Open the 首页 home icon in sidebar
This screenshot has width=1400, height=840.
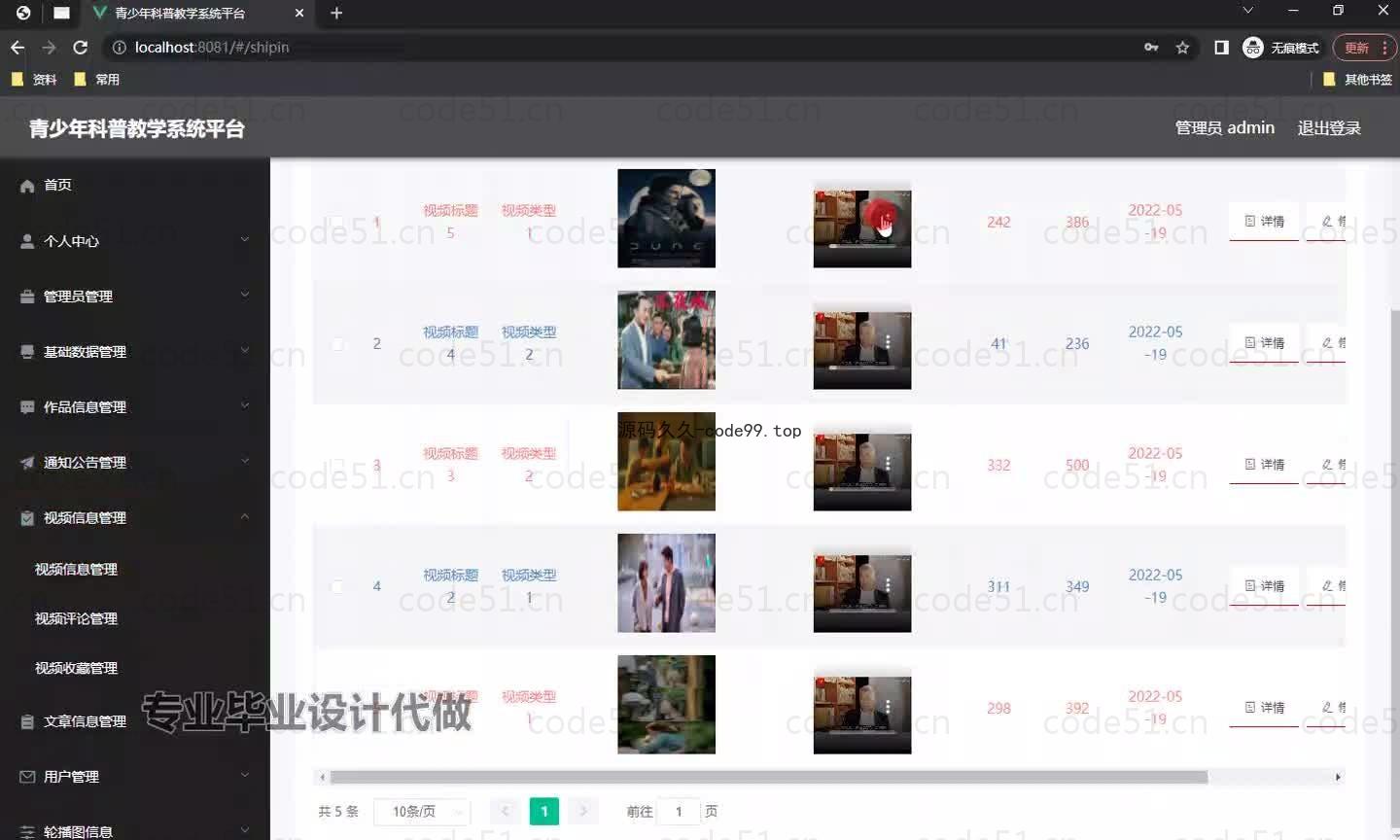click(x=27, y=185)
